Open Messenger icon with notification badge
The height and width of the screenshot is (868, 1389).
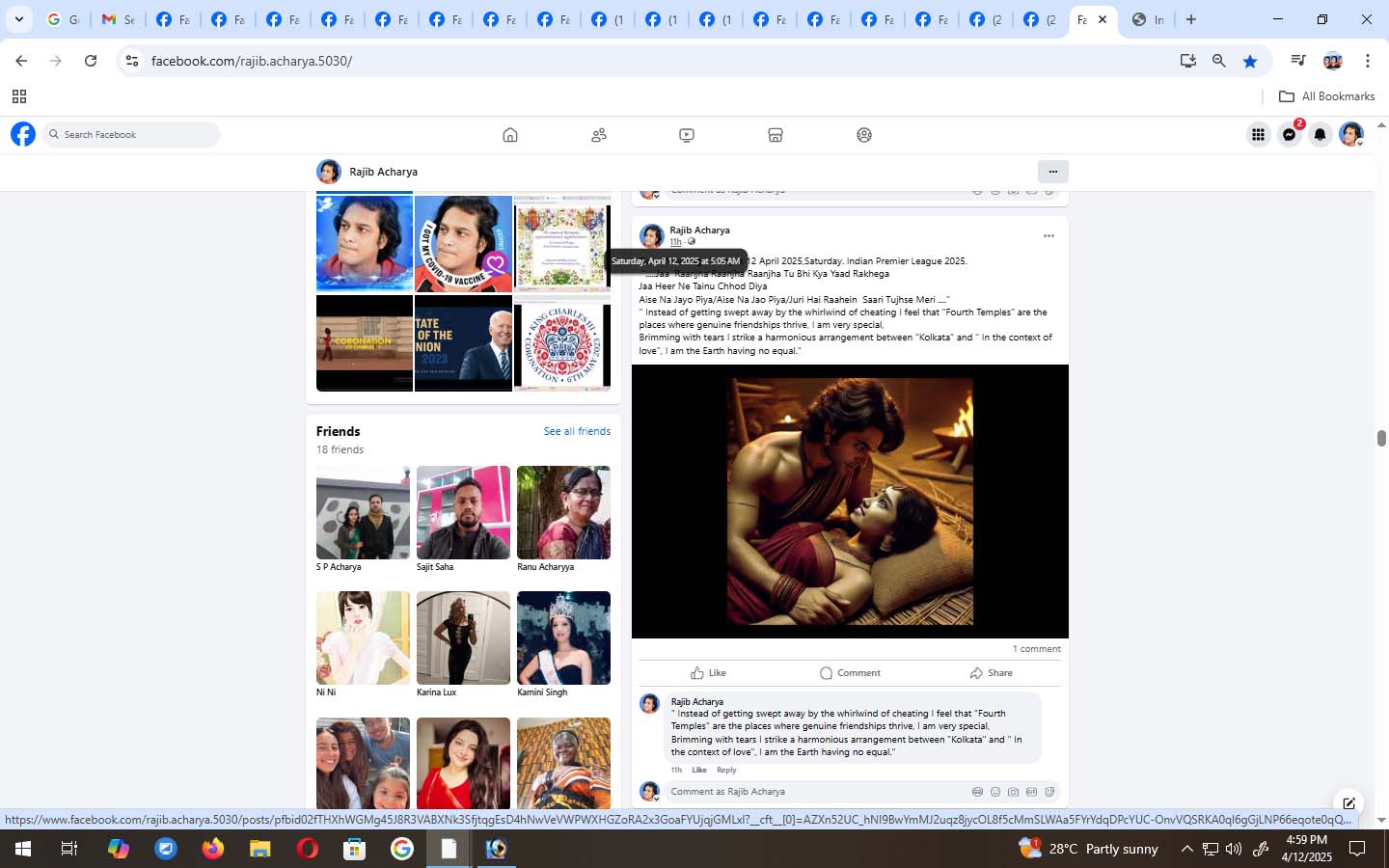pyautogui.click(x=1290, y=135)
